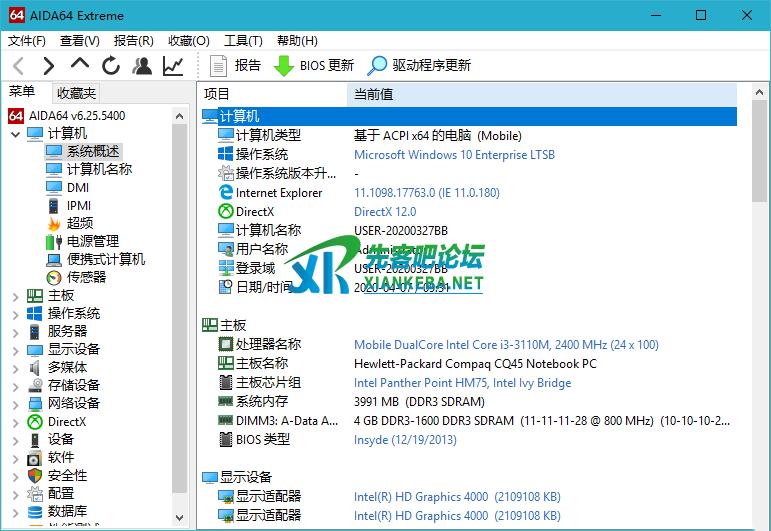Go up one level with Up arrow
The image size is (771, 531).
[80, 65]
